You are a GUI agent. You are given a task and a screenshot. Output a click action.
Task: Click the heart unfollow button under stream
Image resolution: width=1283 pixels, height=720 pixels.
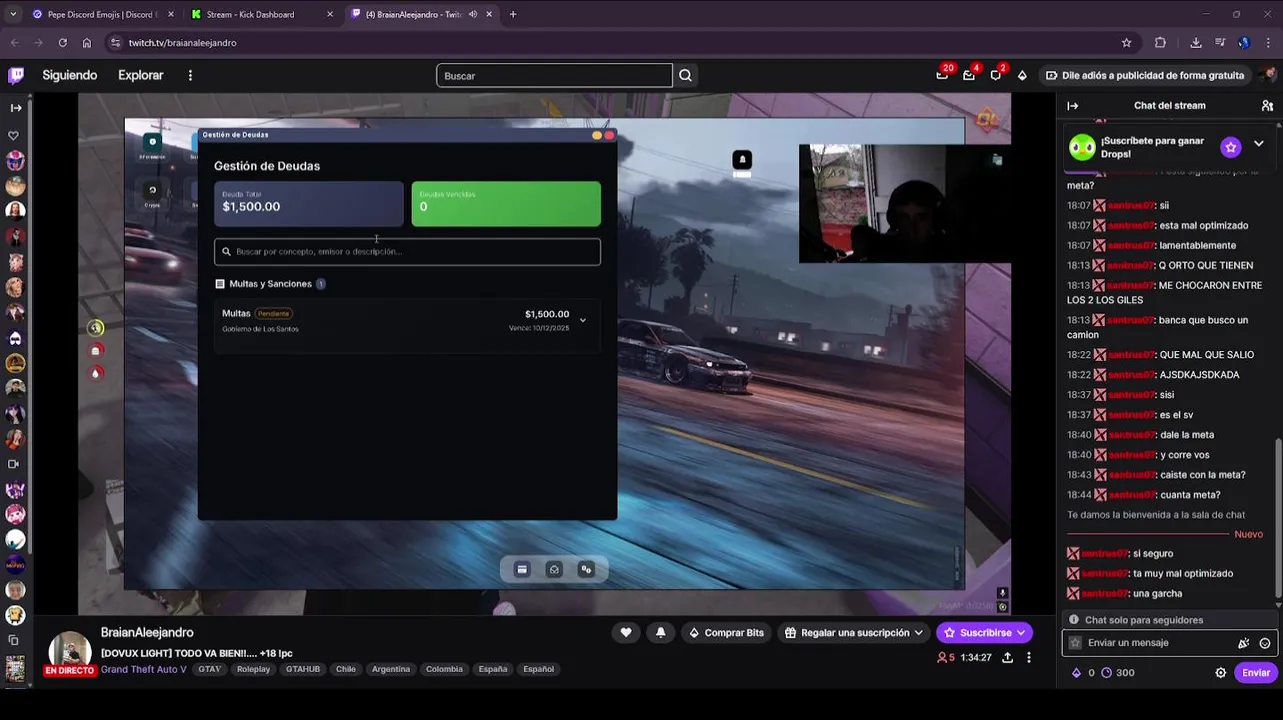point(626,632)
